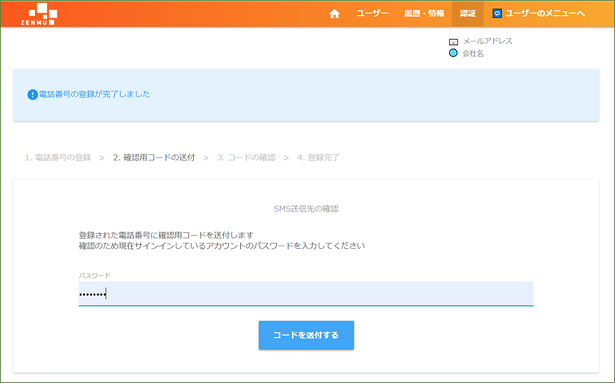The width and height of the screenshot is (615, 383).
Task: Select step 2. 確認用コードの送付
Action: [x=154, y=158]
